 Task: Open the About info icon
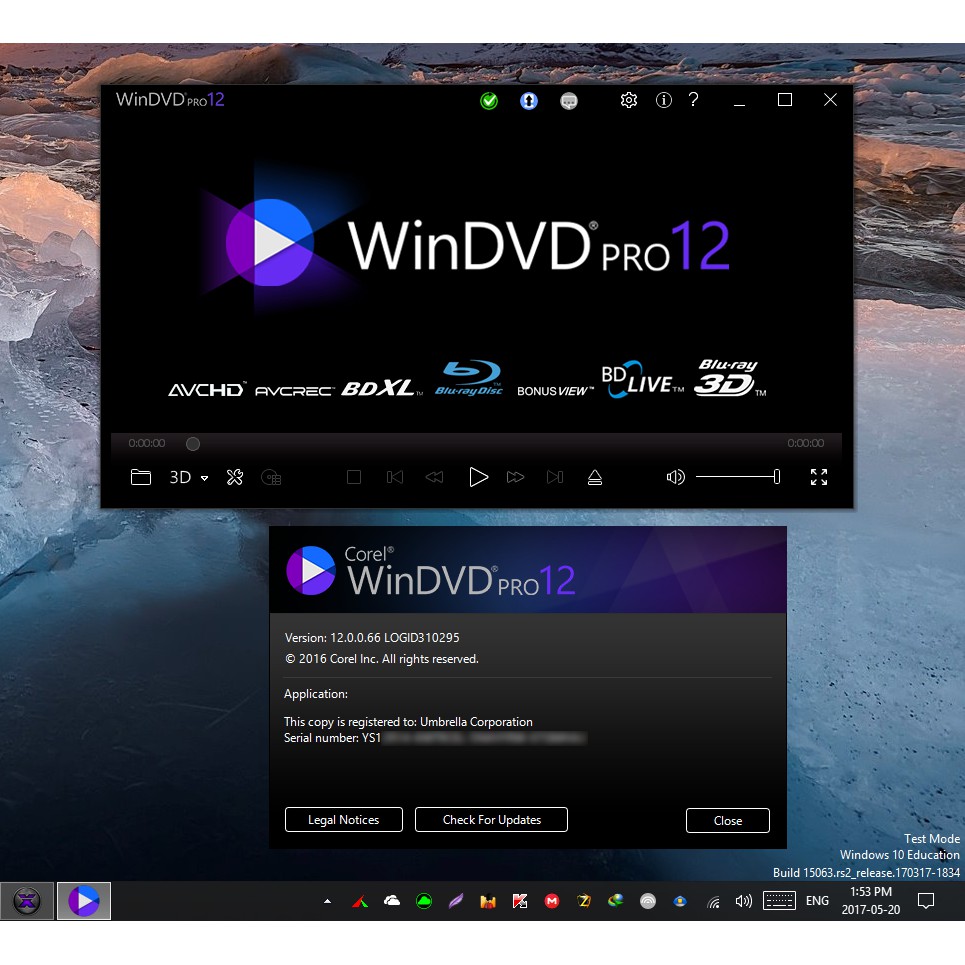663,100
